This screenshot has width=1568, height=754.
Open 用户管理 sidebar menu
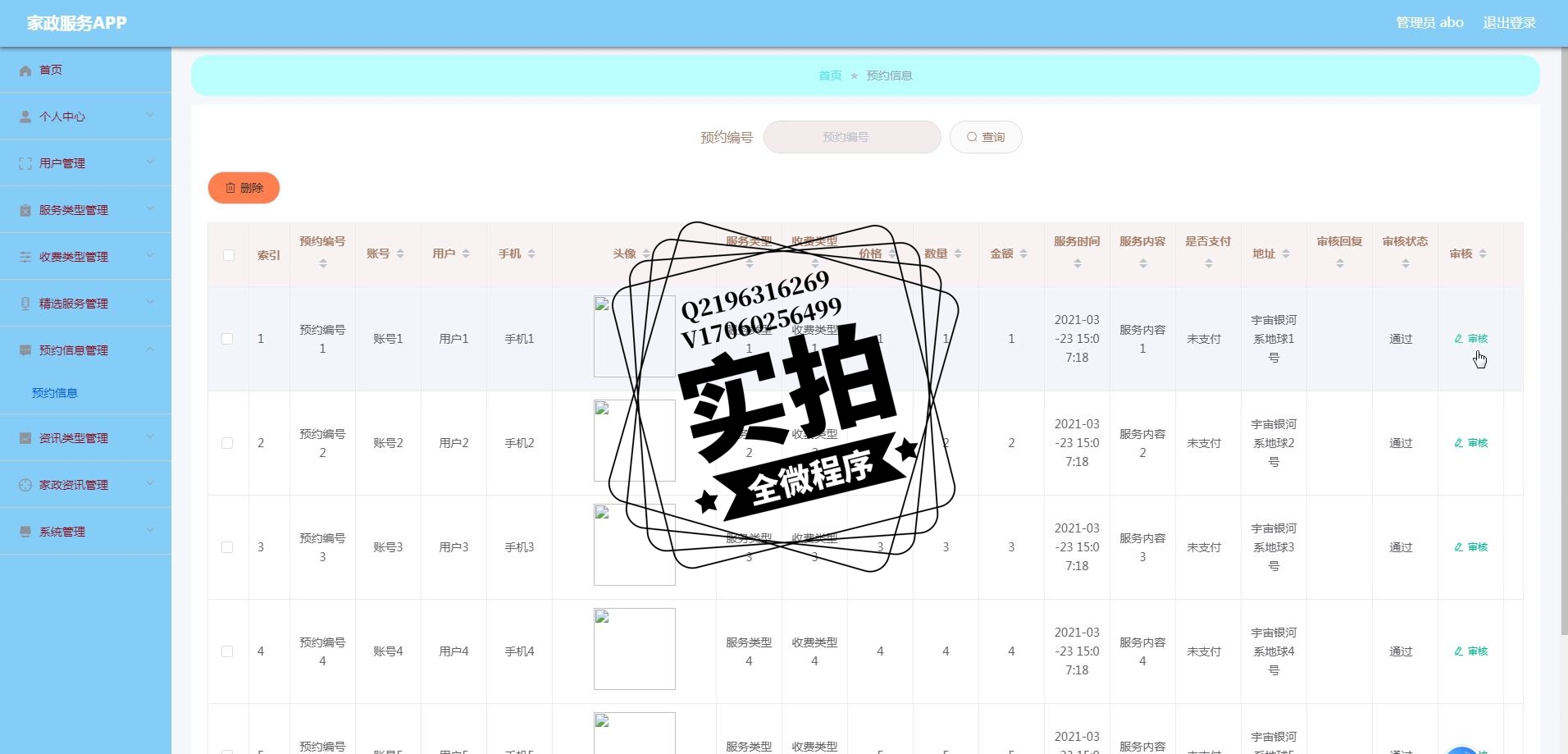click(85, 163)
